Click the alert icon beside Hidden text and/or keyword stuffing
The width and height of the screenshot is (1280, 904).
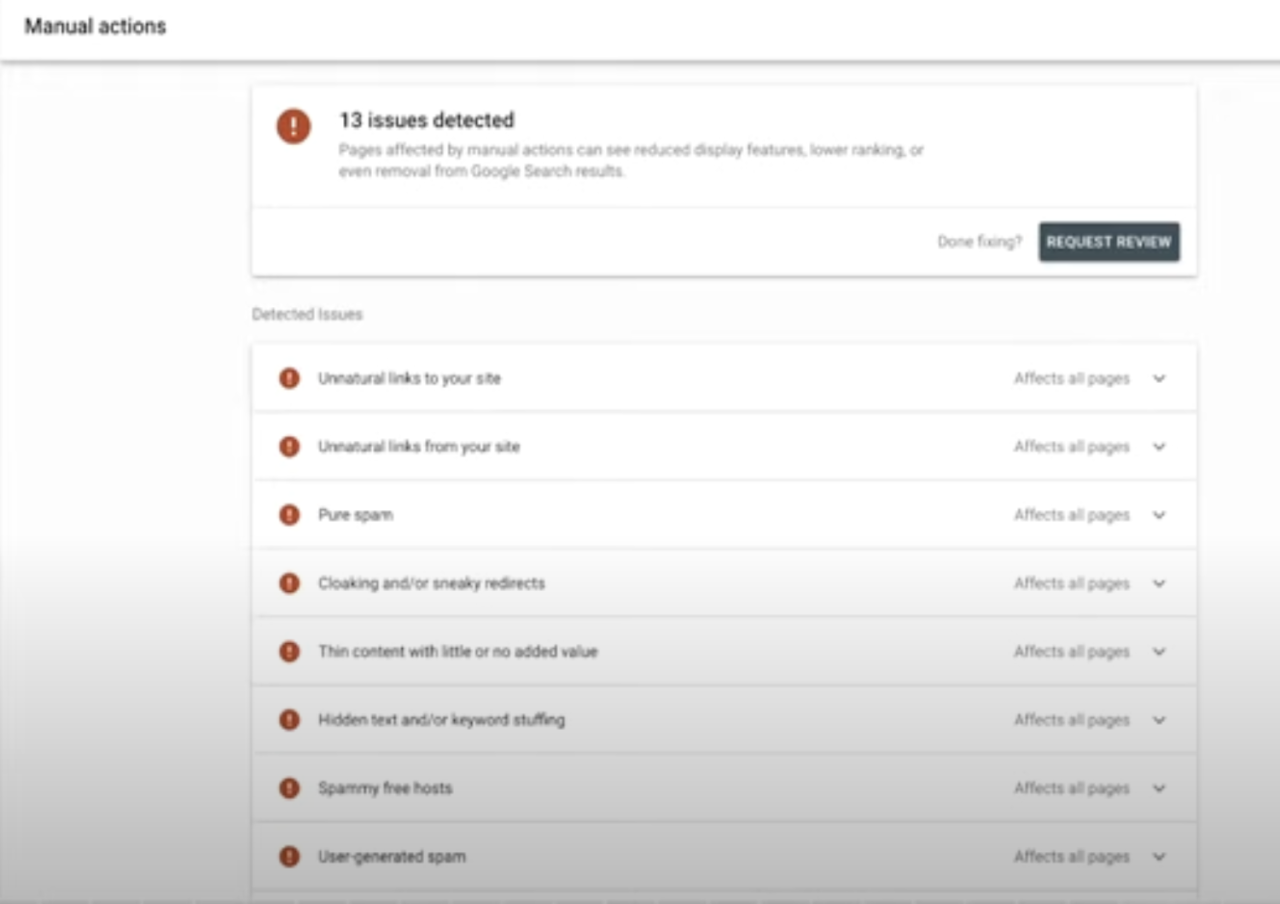point(290,719)
